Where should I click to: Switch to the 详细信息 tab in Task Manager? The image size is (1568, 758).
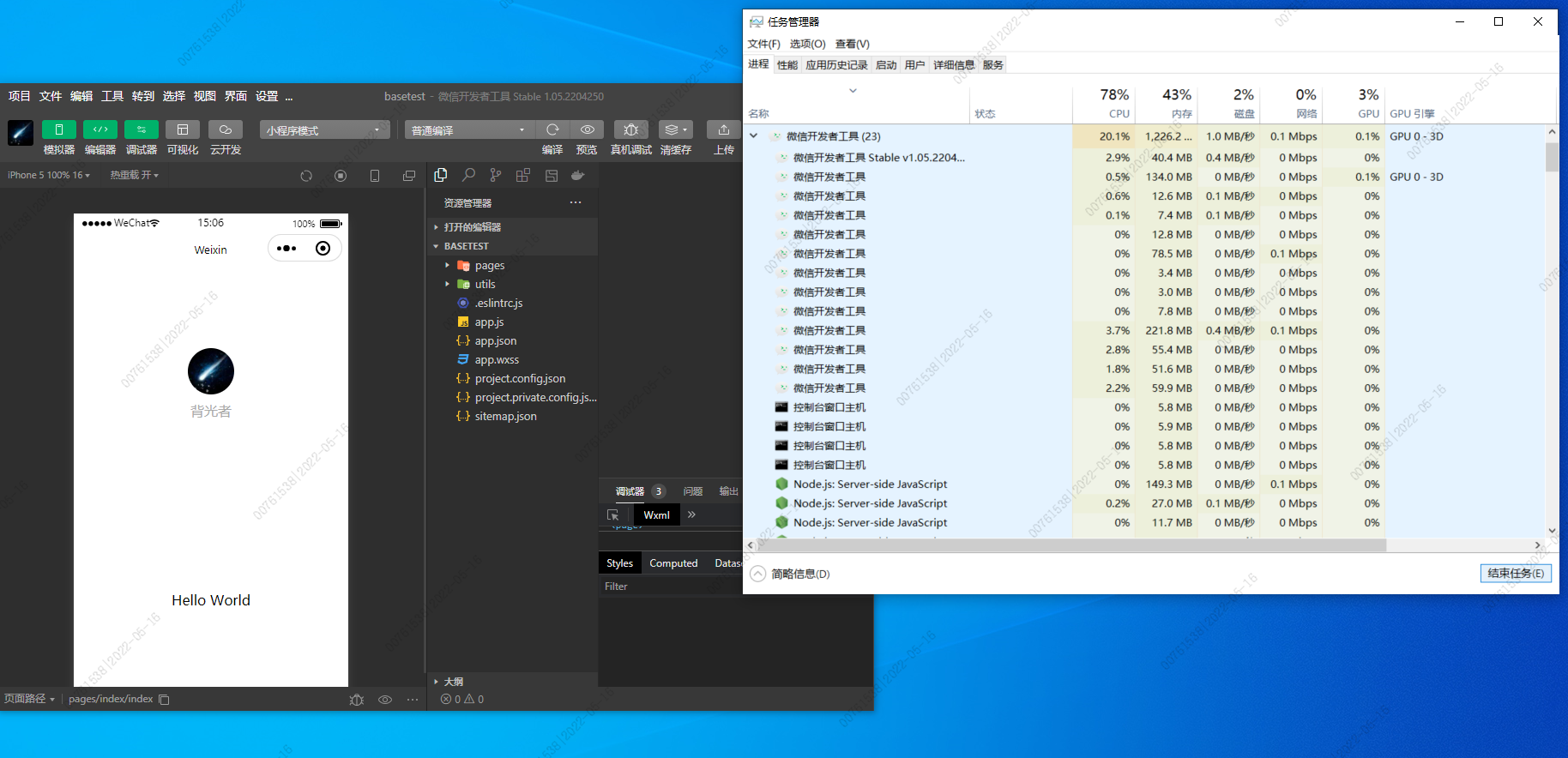click(954, 65)
